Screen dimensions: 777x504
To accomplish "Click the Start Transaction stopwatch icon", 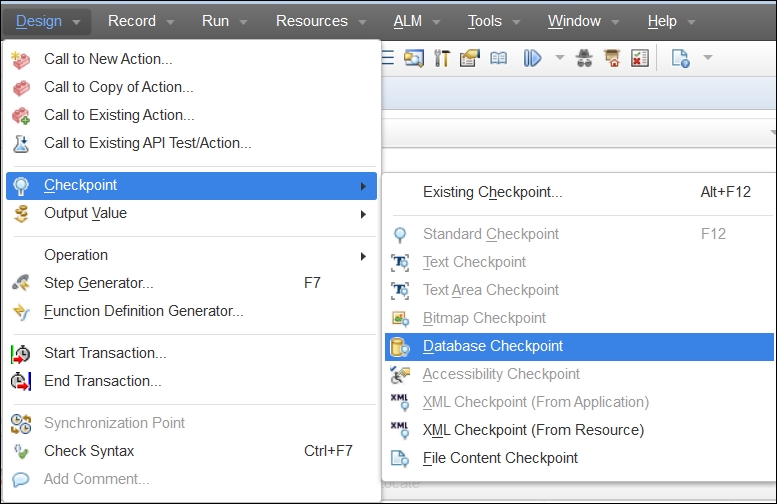I will 21,354.
